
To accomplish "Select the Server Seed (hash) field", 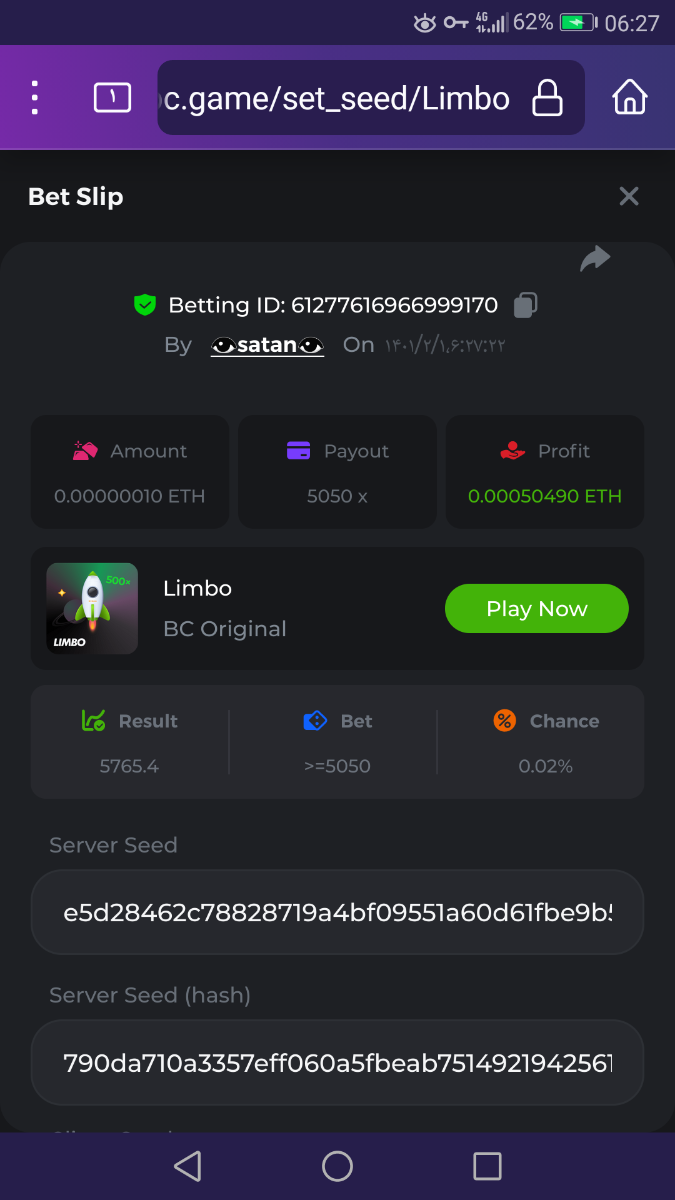I will coord(337,1062).
